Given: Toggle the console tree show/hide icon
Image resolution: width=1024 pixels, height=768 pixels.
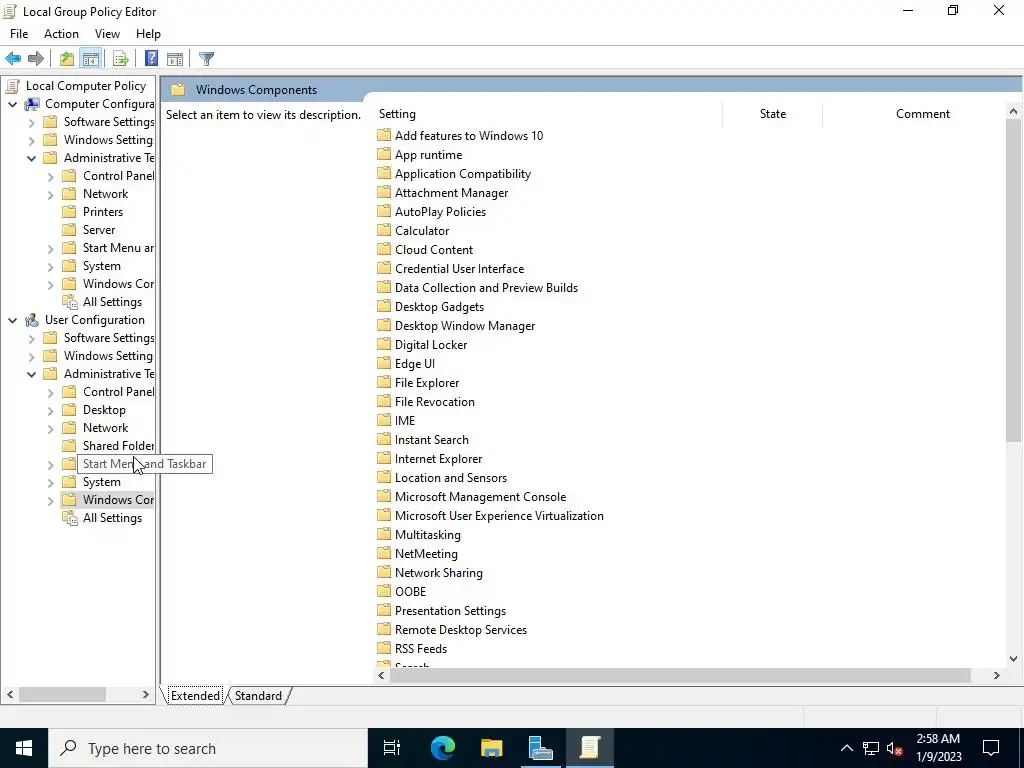Looking at the screenshot, I should coord(91,59).
